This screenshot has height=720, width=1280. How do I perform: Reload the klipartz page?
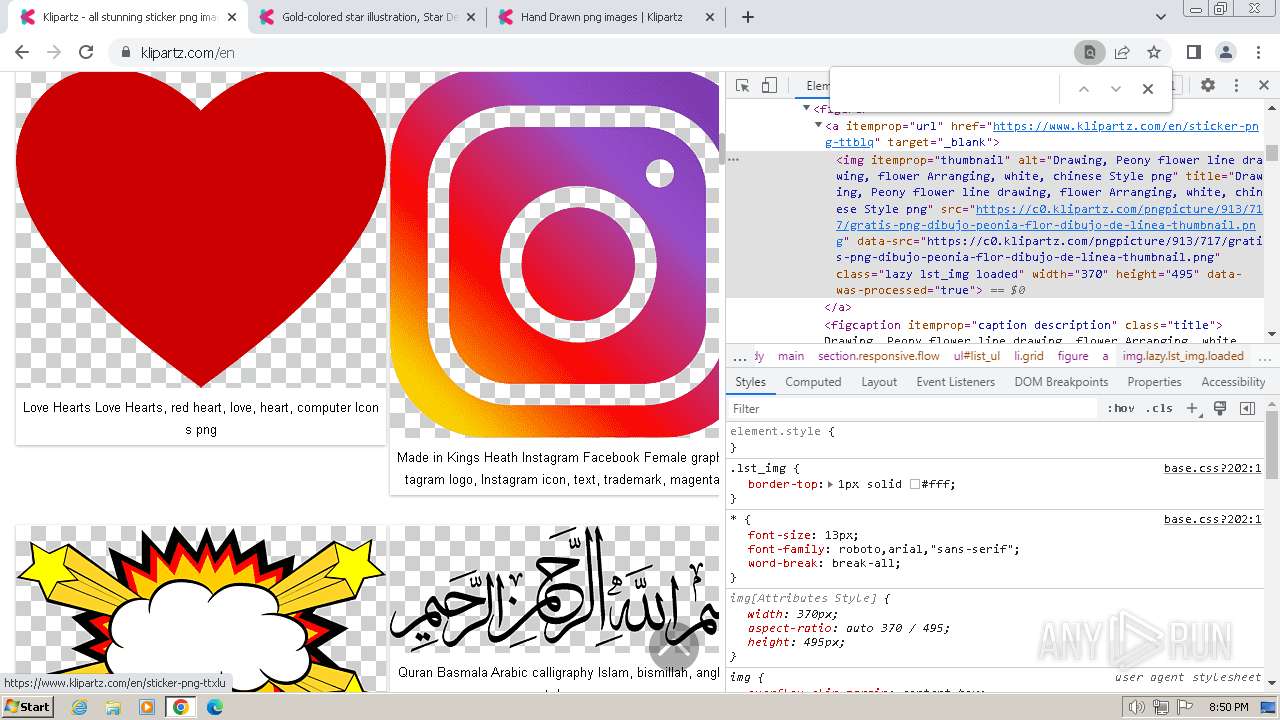(x=86, y=52)
